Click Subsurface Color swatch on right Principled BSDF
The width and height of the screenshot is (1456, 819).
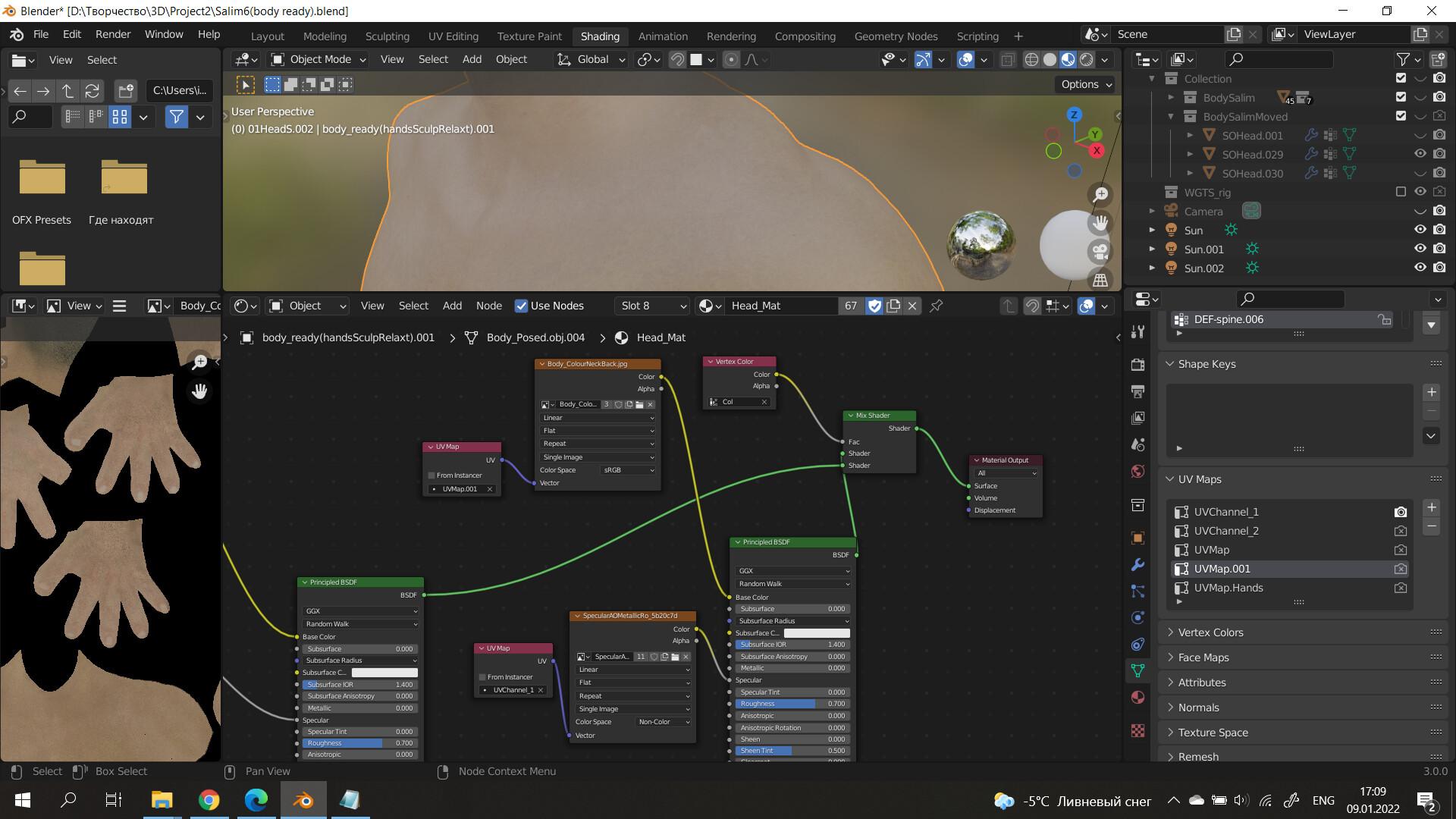point(816,633)
